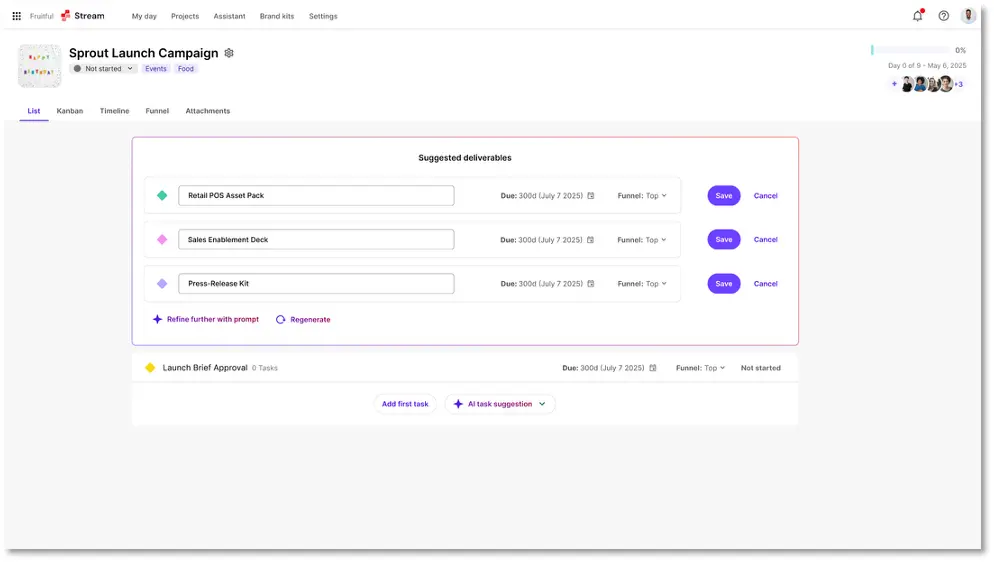Open Projects menu item
This screenshot has height=562, width=994.
click(184, 16)
